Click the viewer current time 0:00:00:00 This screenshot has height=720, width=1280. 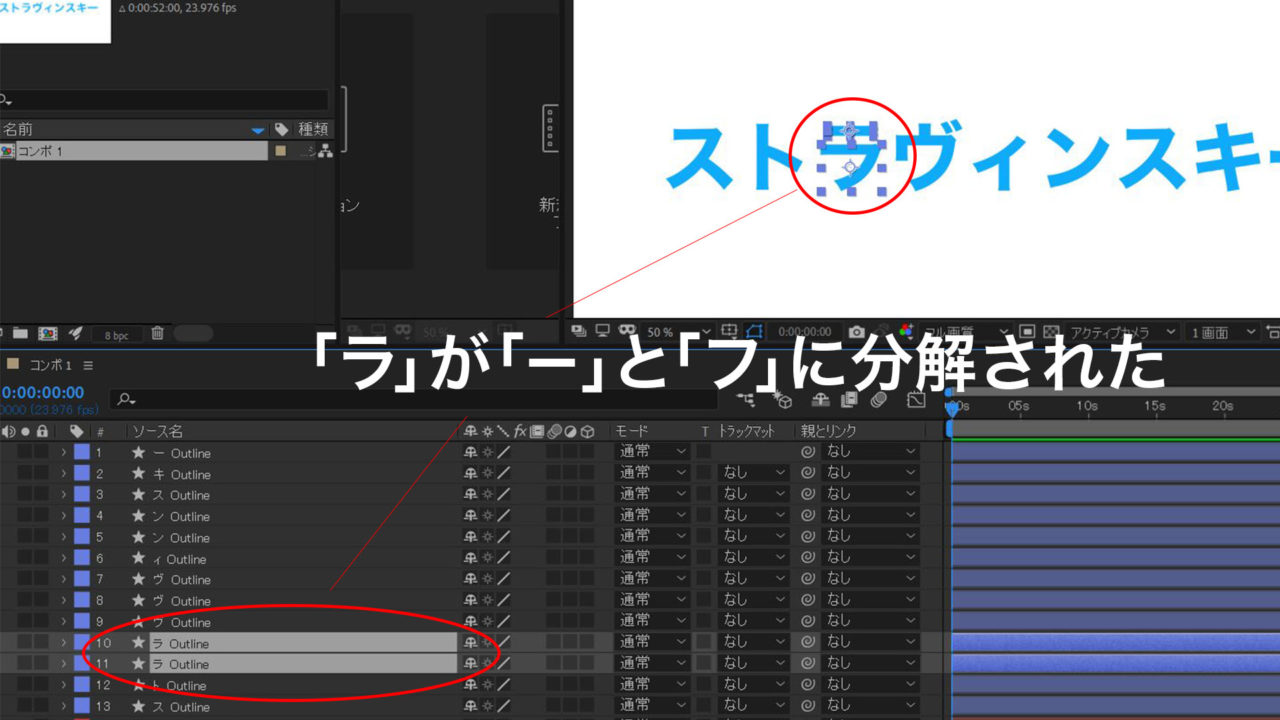[x=805, y=331]
